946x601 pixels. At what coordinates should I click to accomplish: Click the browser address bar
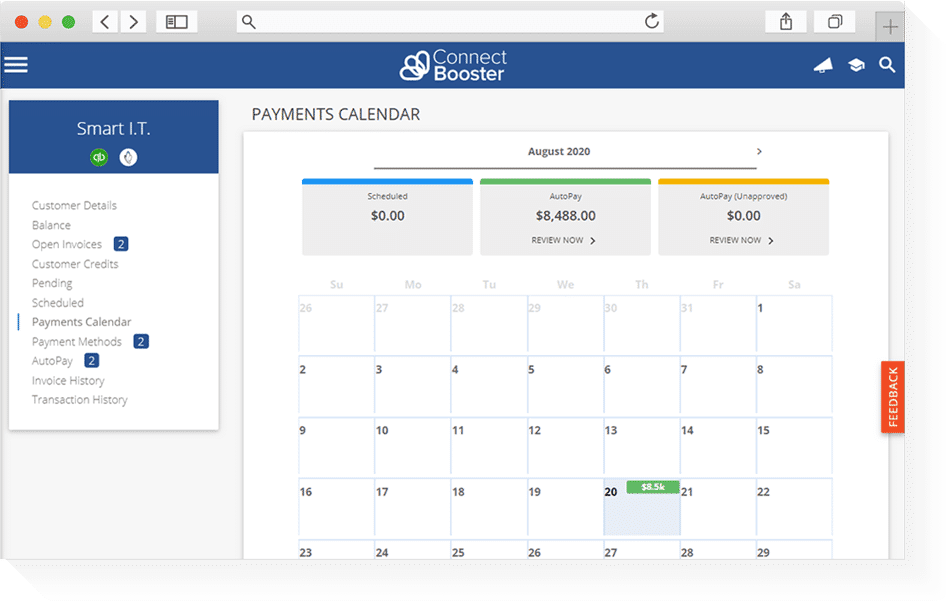click(450, 22)
